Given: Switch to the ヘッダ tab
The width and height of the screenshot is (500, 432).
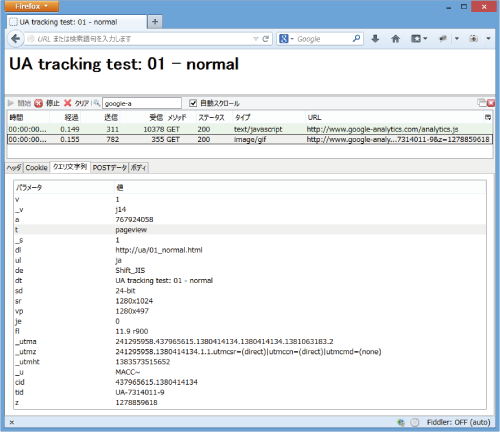Looking at the screenshot, I should 14,168.
